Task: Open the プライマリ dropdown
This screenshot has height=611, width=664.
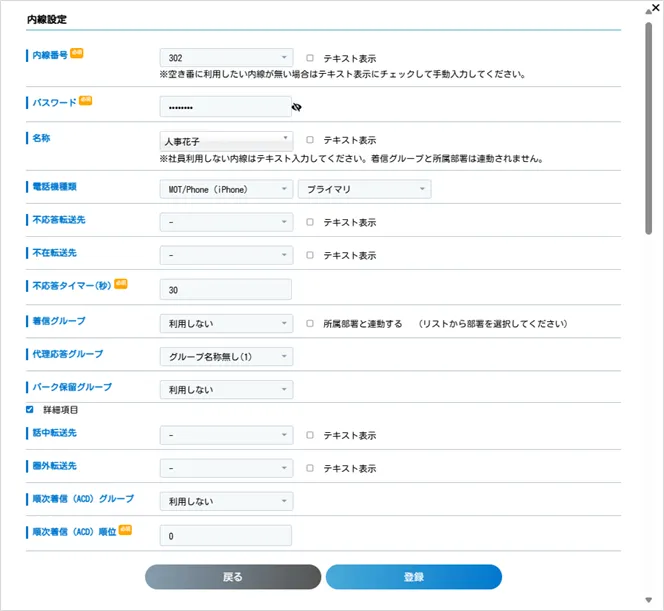Action: [x=364, y=189]
